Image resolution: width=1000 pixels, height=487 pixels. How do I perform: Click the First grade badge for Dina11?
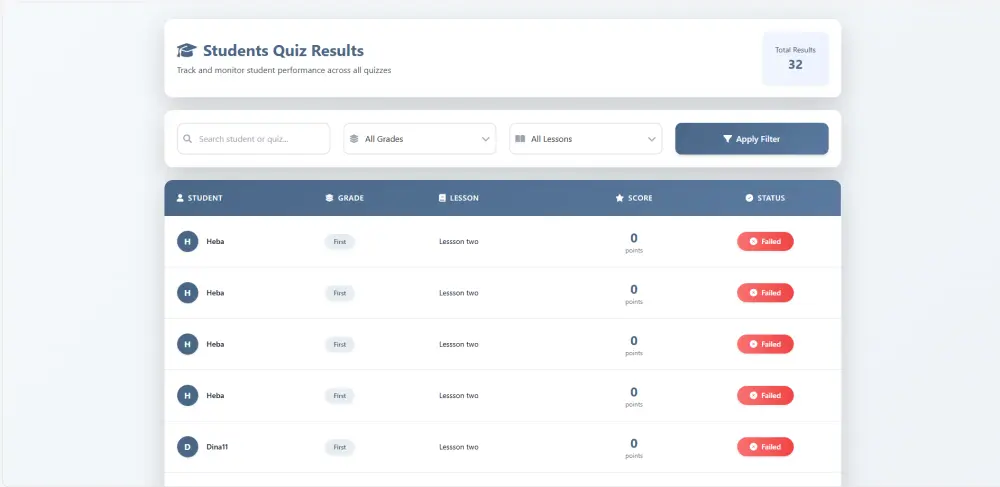[339, 447]
